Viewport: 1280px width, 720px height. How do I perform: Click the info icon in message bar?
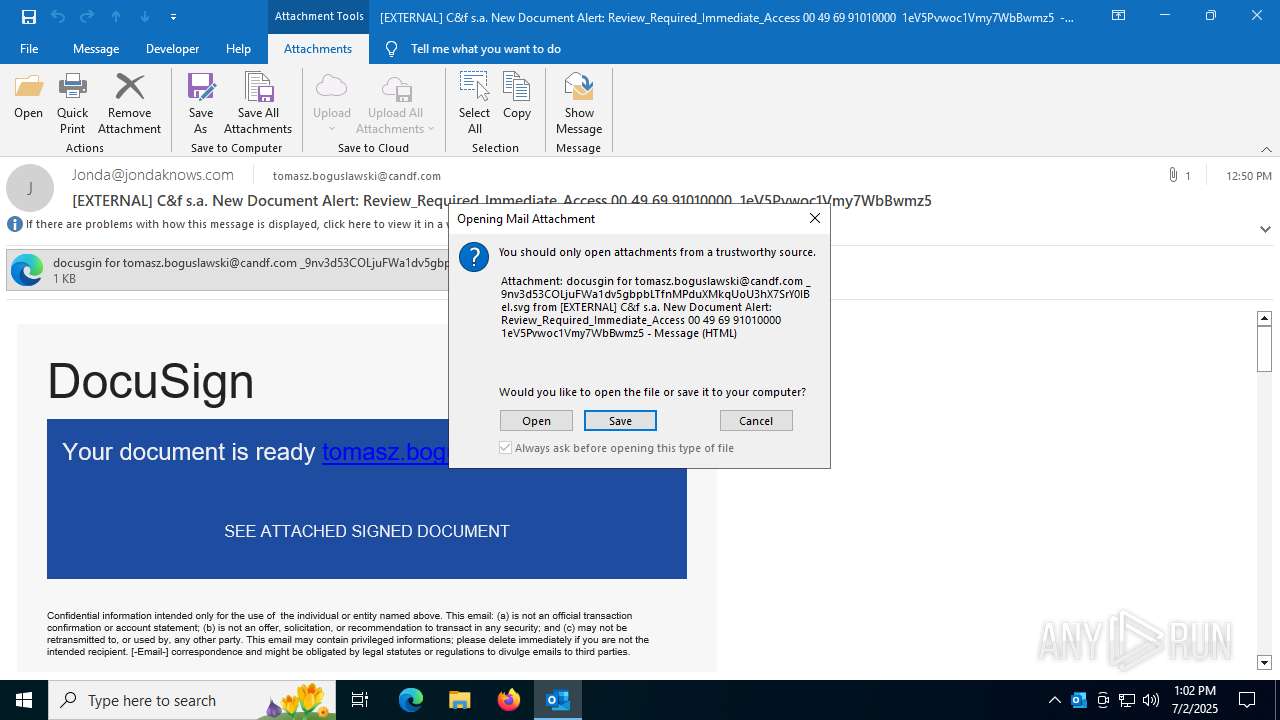point(14,224)
